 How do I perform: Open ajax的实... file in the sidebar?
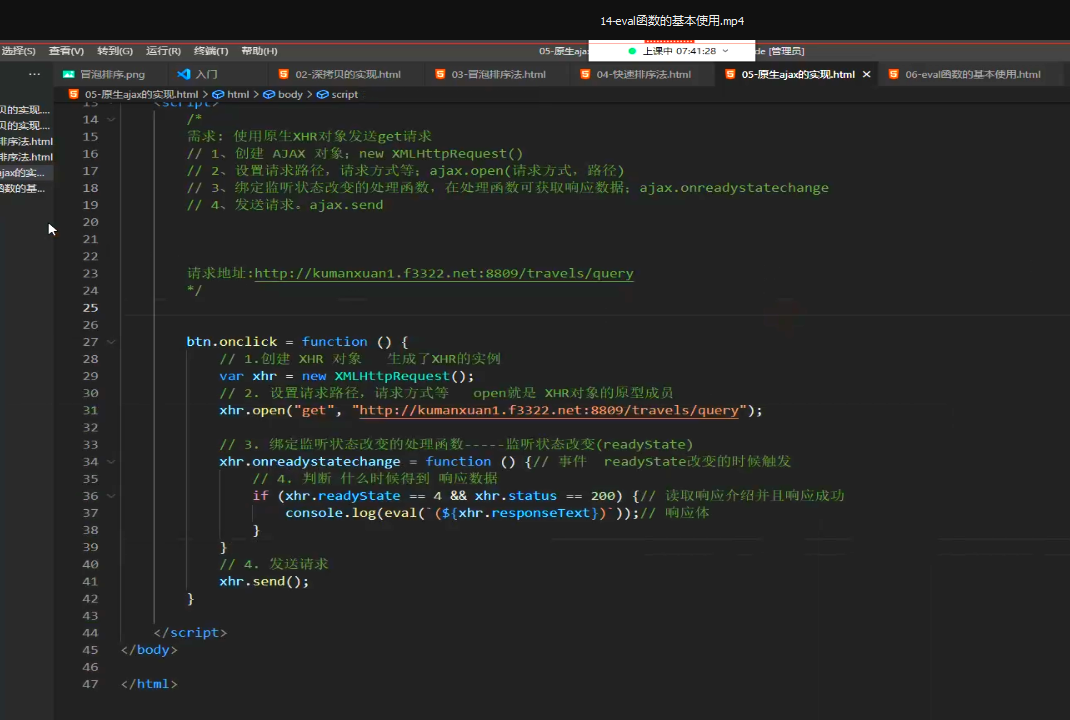tap(23, 173)
